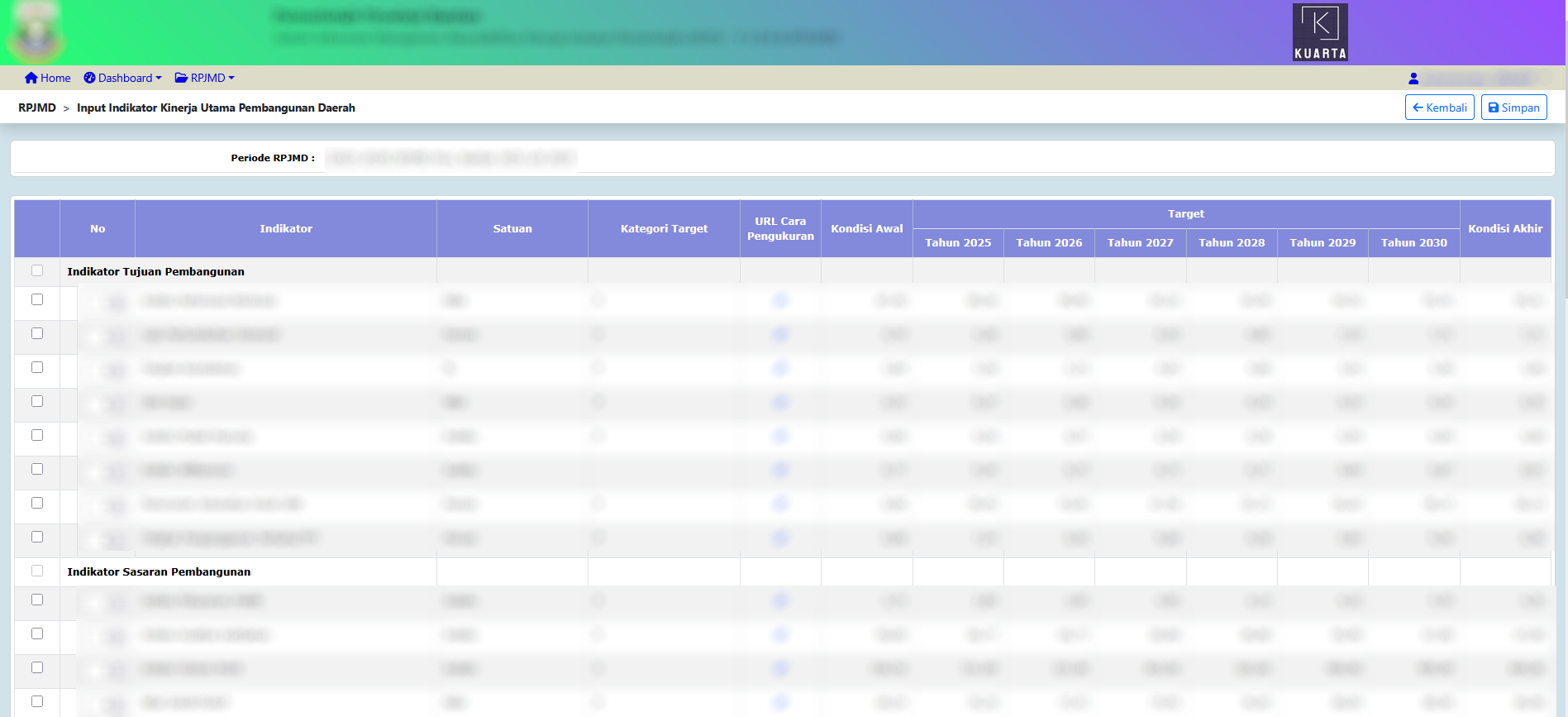The height and width of the screenshot is (717, 1568).
Task: Tick the Indikator Tujuan Pembangunan section checkbox
Action: tap(37, 270)
